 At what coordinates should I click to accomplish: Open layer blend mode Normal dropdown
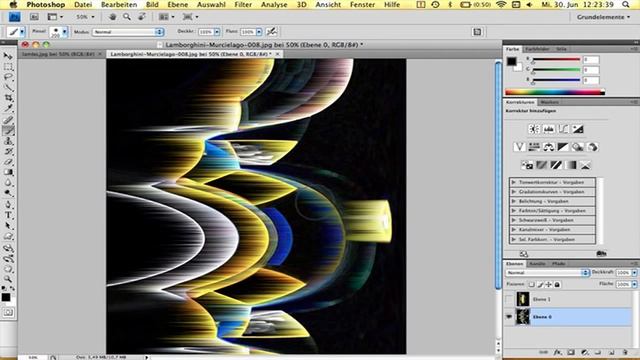click(547, 273)
